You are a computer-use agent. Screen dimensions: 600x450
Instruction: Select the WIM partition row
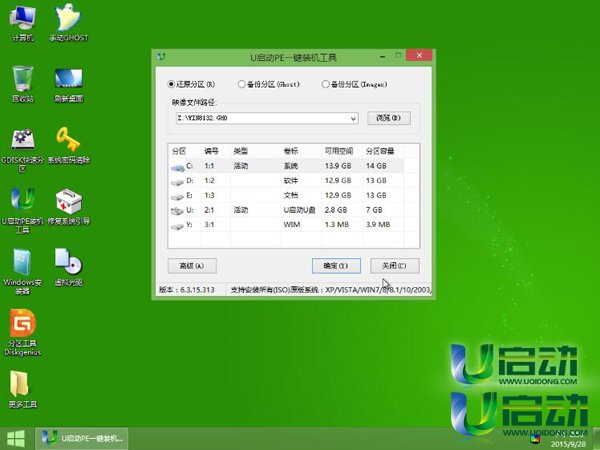pyautogui.click(x=286, y=225)
